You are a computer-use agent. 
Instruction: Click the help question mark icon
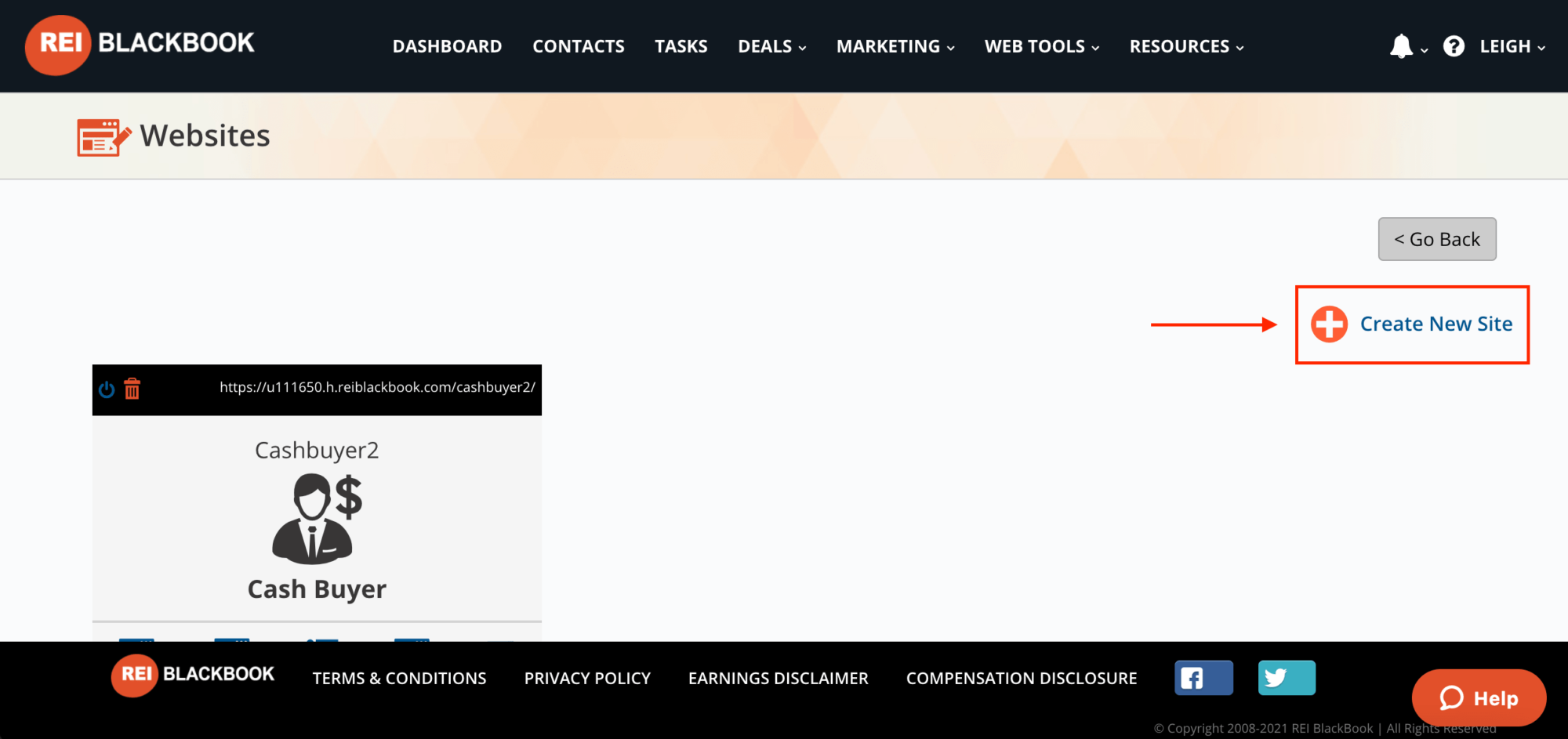[x=1454, y=46]
